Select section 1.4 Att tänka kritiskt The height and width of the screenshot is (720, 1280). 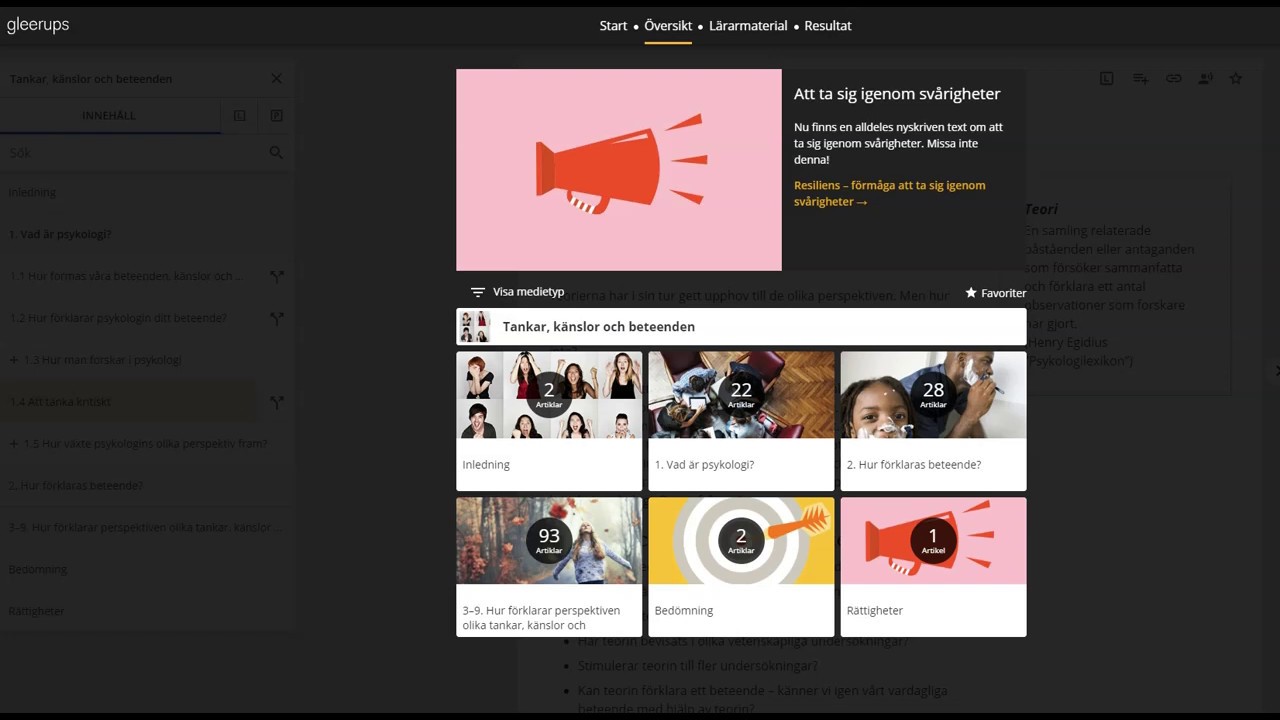(x=60, y=402)
